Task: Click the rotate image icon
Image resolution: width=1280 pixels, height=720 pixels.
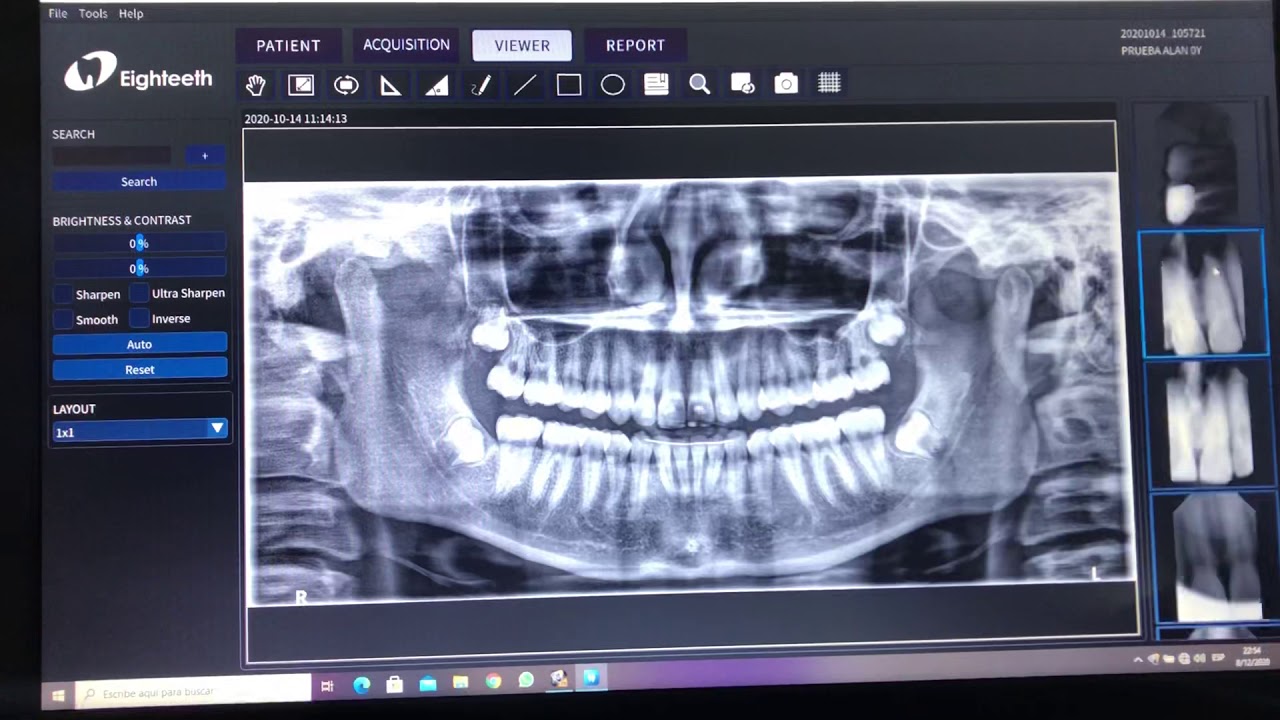Action: [x=346, y=85]
